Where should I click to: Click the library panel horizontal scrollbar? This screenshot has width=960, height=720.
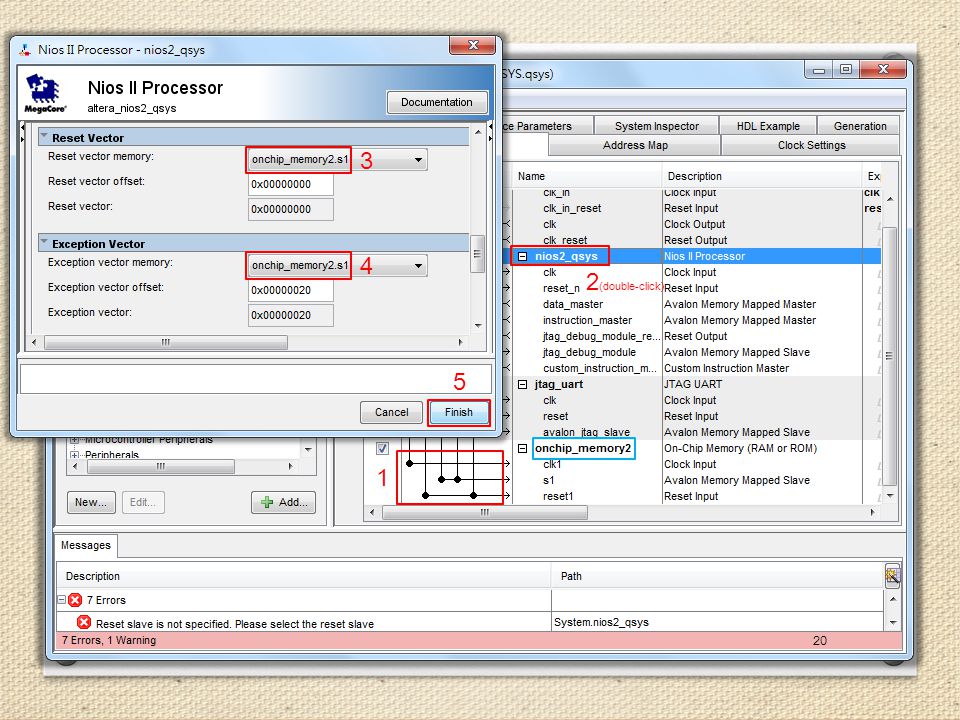160,467
